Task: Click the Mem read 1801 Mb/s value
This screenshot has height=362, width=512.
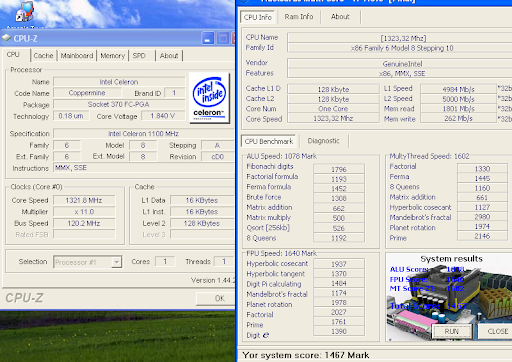Action: pos(458,109)
